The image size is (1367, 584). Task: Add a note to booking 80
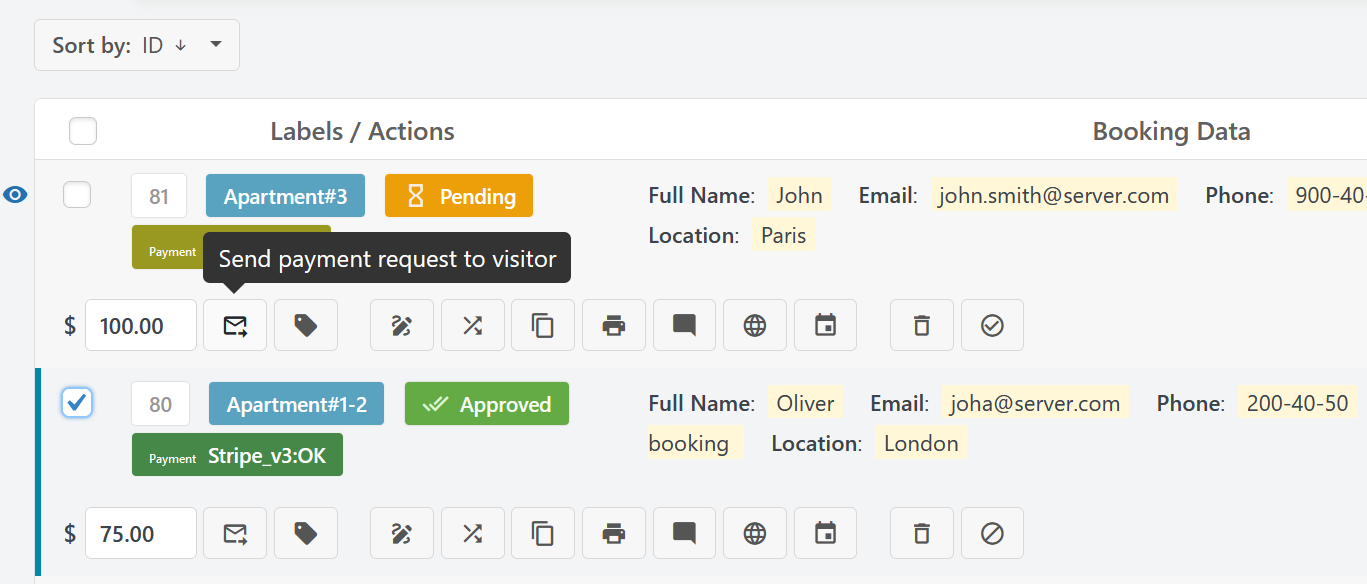click(x=684, y=533)
